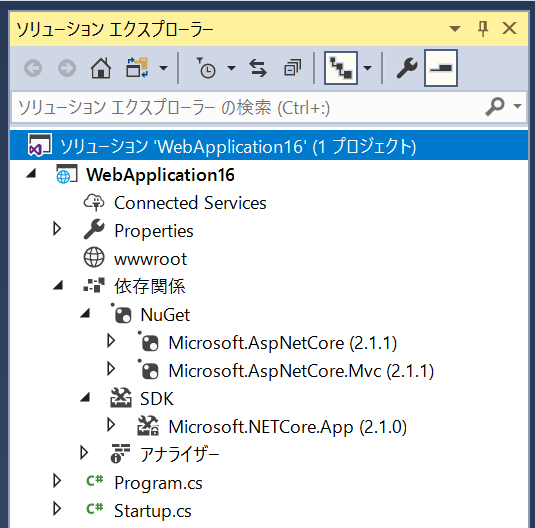Click the Properties wrench icon in tree

(x=94, y=229)
